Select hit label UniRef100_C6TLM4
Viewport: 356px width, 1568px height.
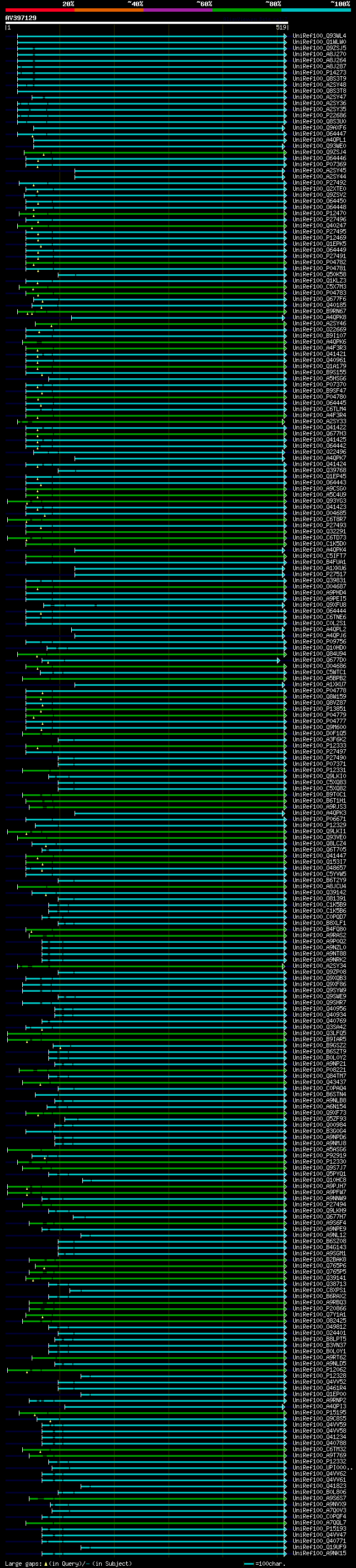[x=319, y=409]
